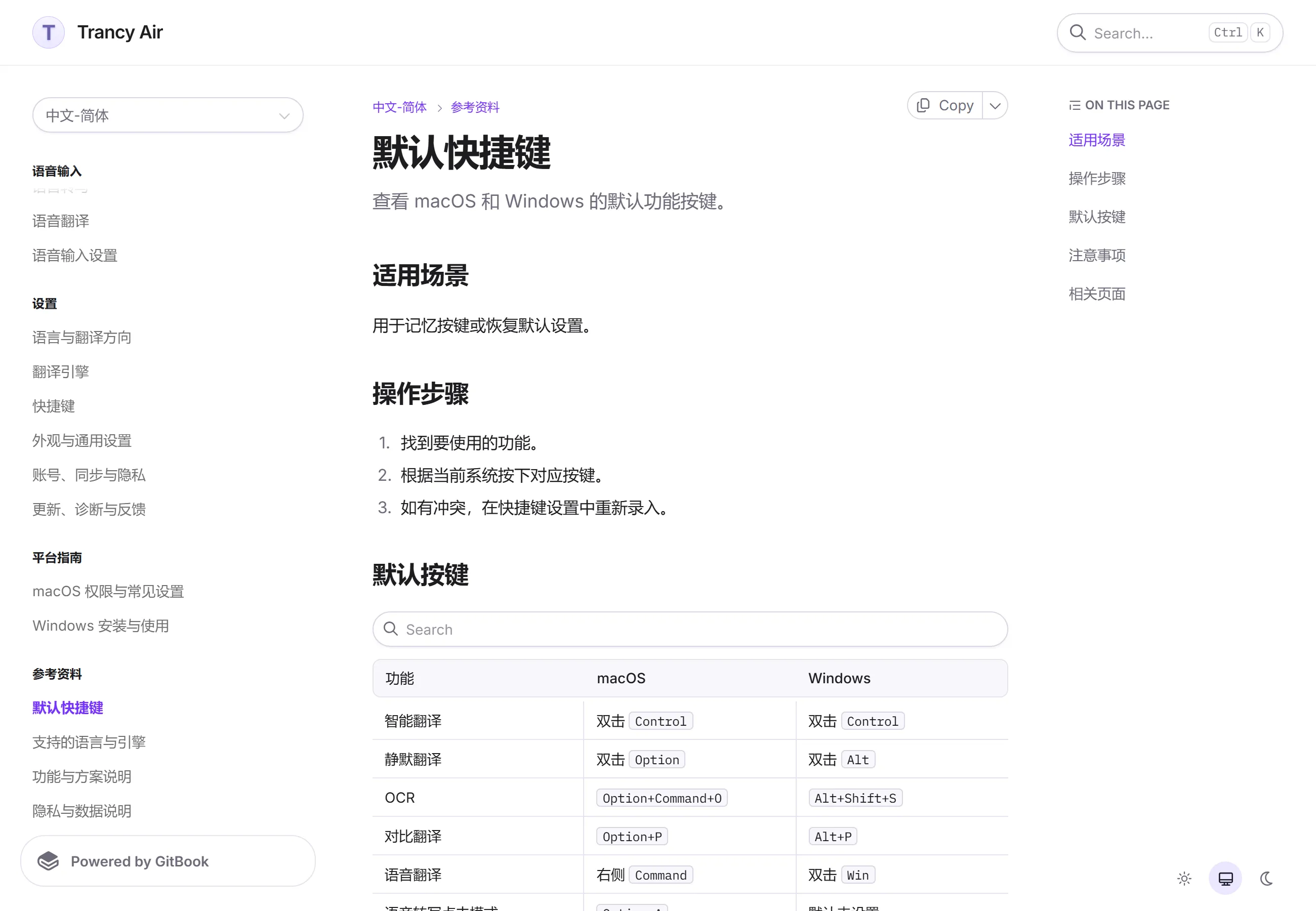
Task: Click the GitBook logo icon
Action: (49, 861)
